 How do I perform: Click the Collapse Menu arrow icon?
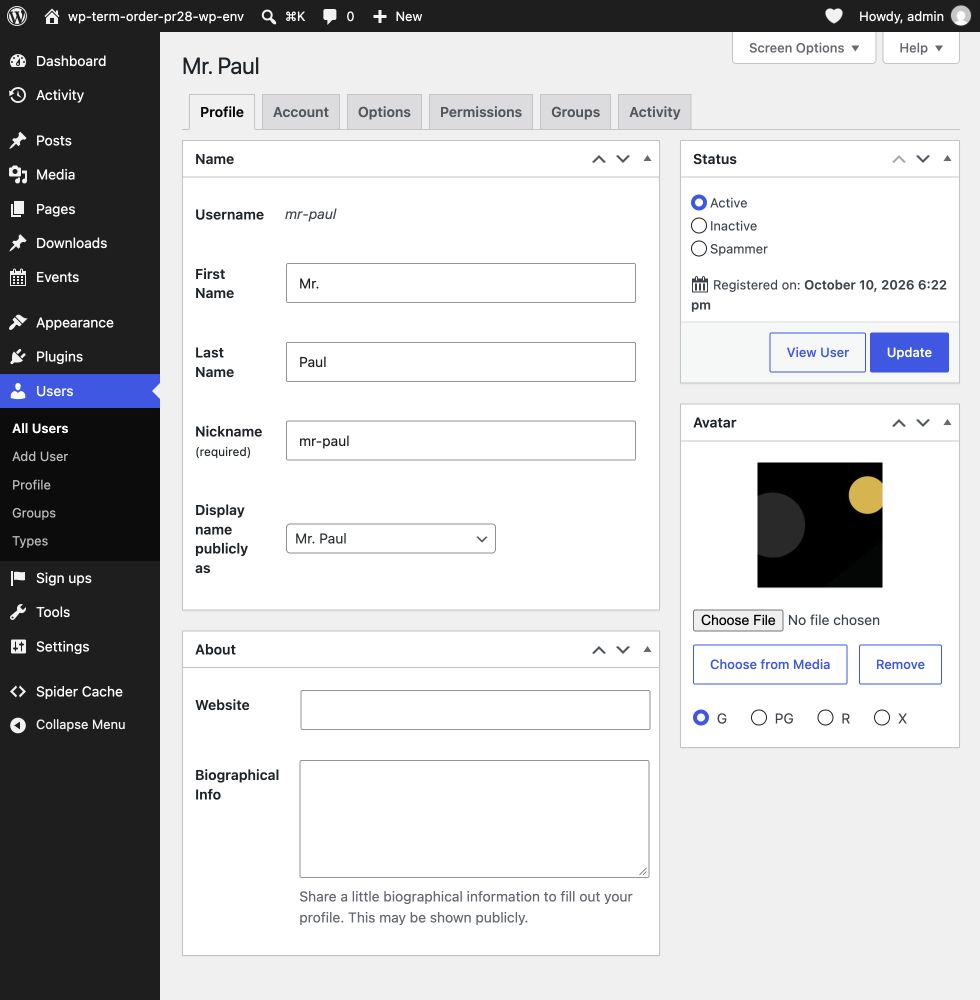18,725
